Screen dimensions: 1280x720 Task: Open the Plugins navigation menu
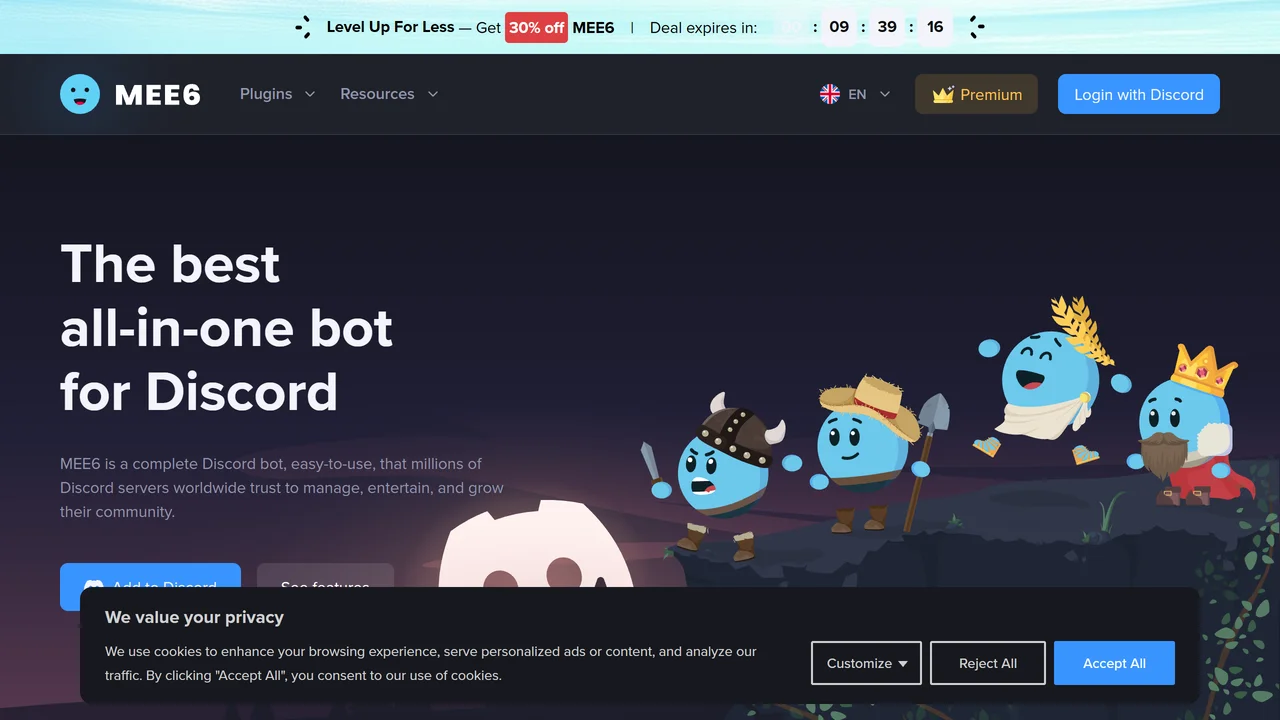click(x=277, y=94)
